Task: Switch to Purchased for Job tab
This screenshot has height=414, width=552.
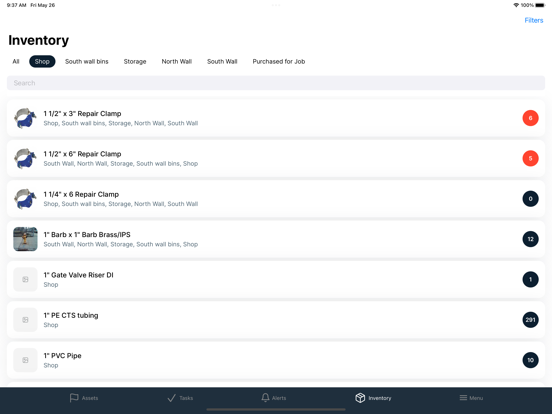Action: 279,61
